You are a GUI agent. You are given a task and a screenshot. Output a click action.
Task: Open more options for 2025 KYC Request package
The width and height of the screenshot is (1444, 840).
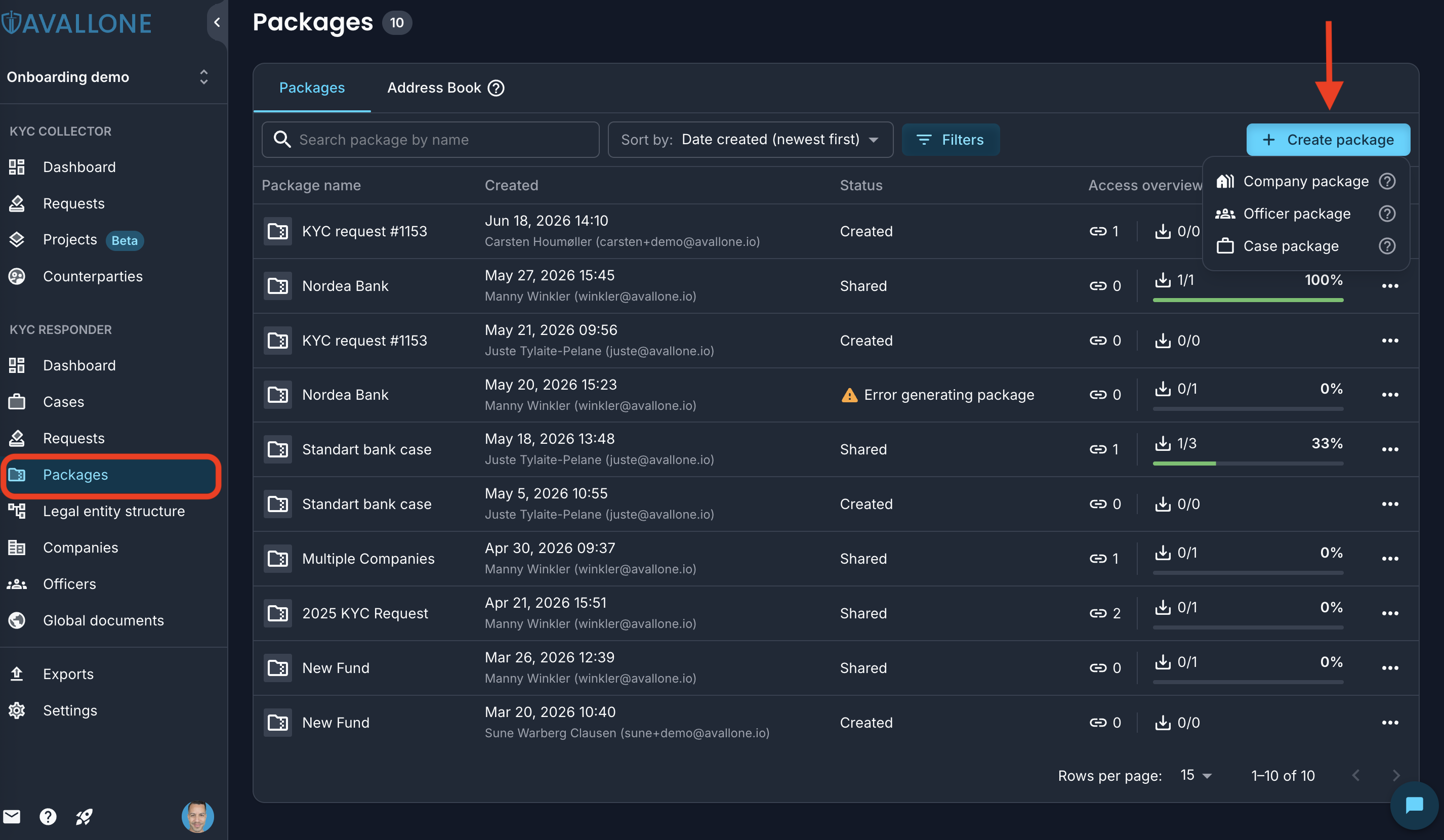click(x=1390, y=613)
